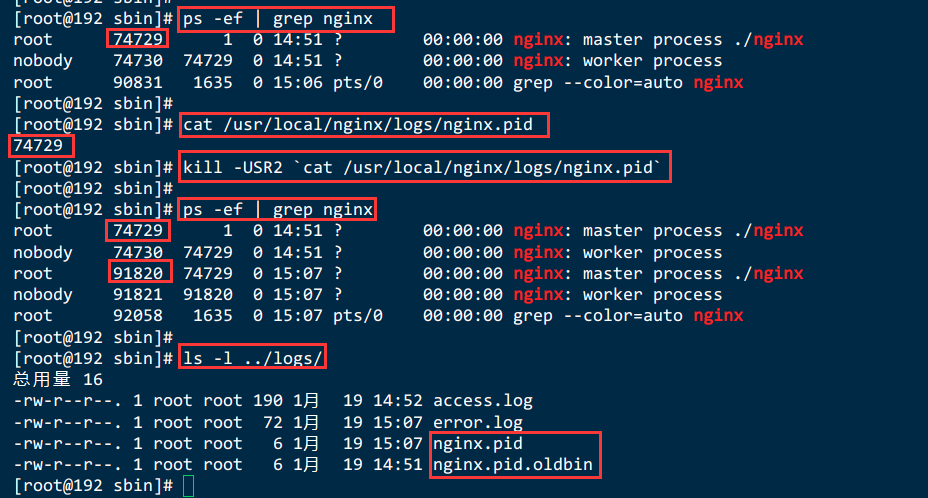This screenshot has height=498, width=928.
Task: Click worker PID 74730 in first listing
Action: point(138,61)
